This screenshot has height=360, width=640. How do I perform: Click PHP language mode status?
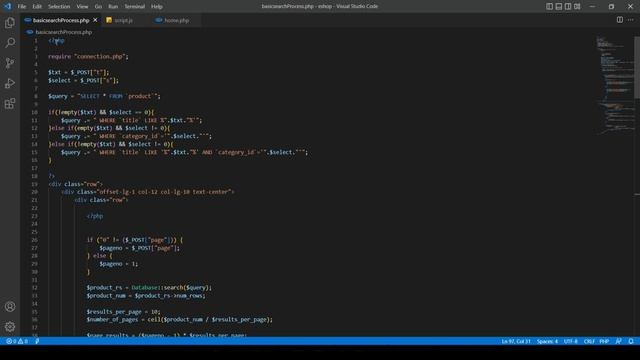click(x=604, y=341)
